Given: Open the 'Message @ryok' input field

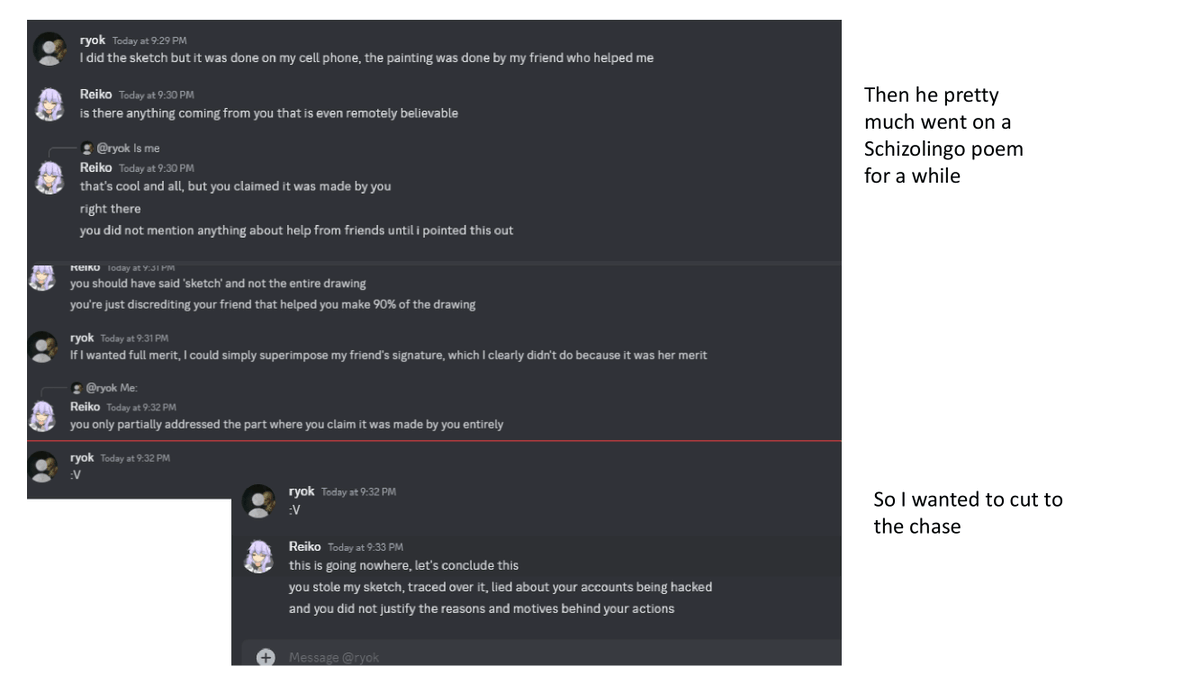Looking at the screenshot, I should point(560,657).
